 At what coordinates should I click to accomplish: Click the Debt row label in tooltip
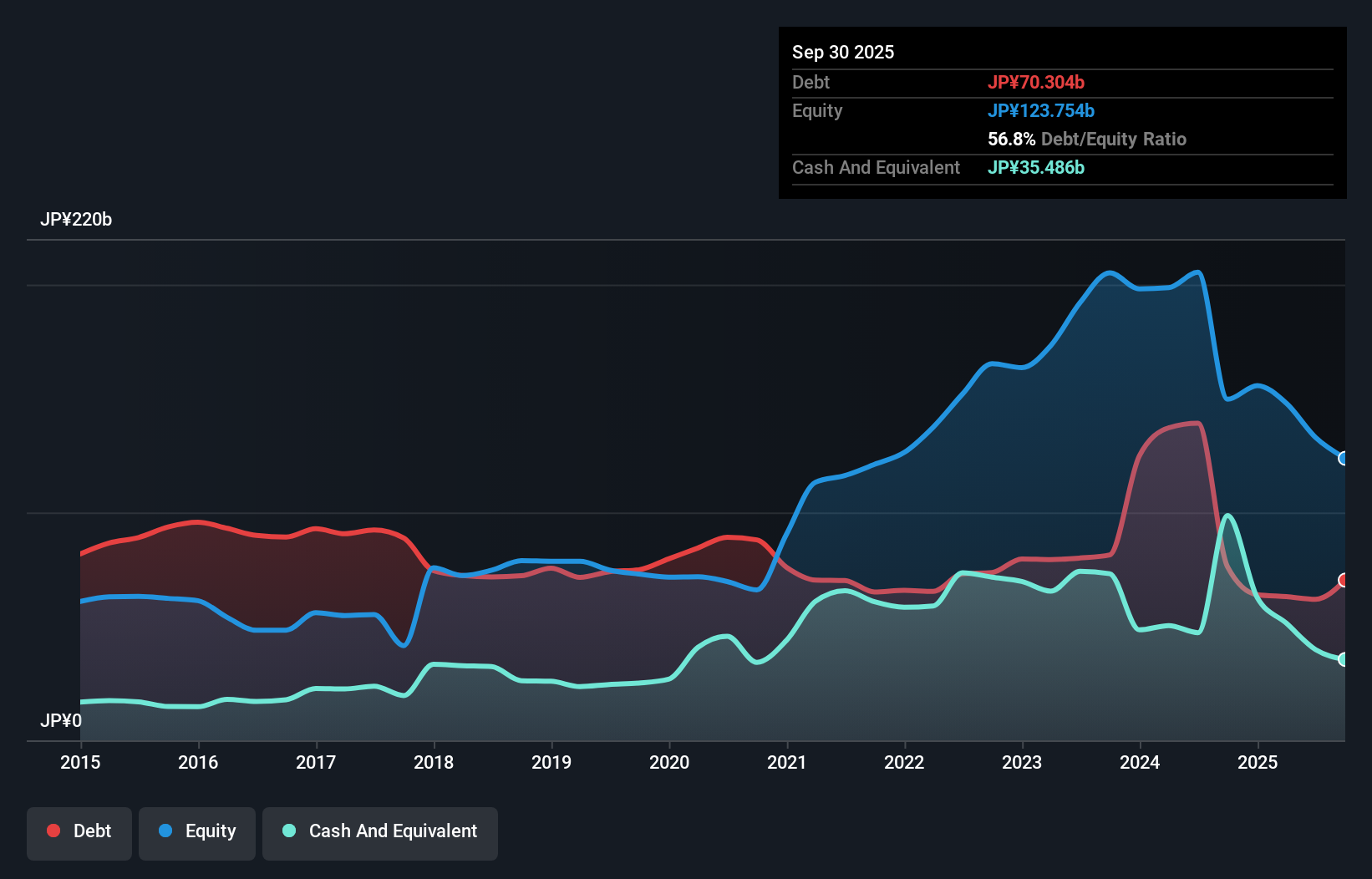coord(810,82)
